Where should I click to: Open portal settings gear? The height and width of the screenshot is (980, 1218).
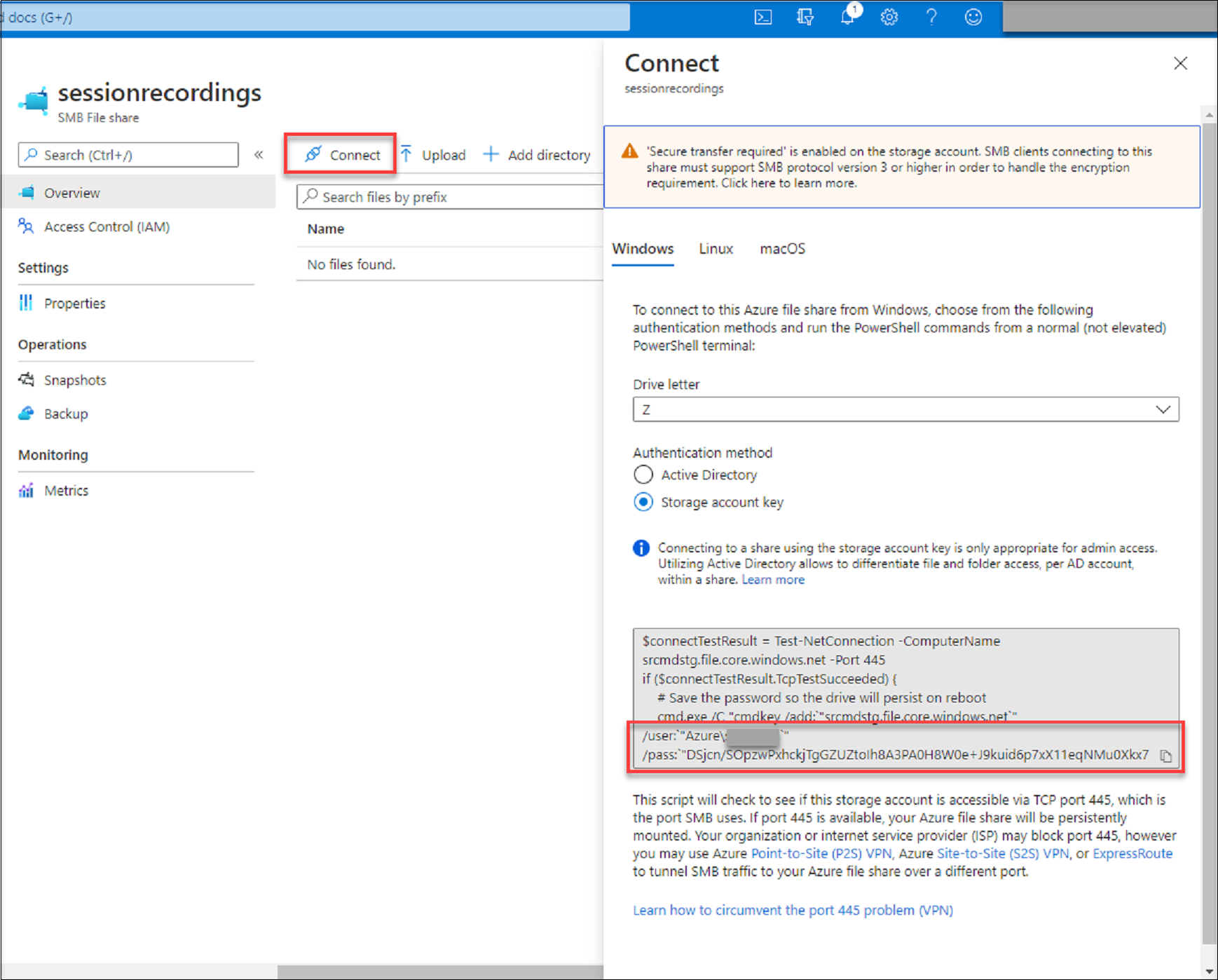(x=889, y=17)
